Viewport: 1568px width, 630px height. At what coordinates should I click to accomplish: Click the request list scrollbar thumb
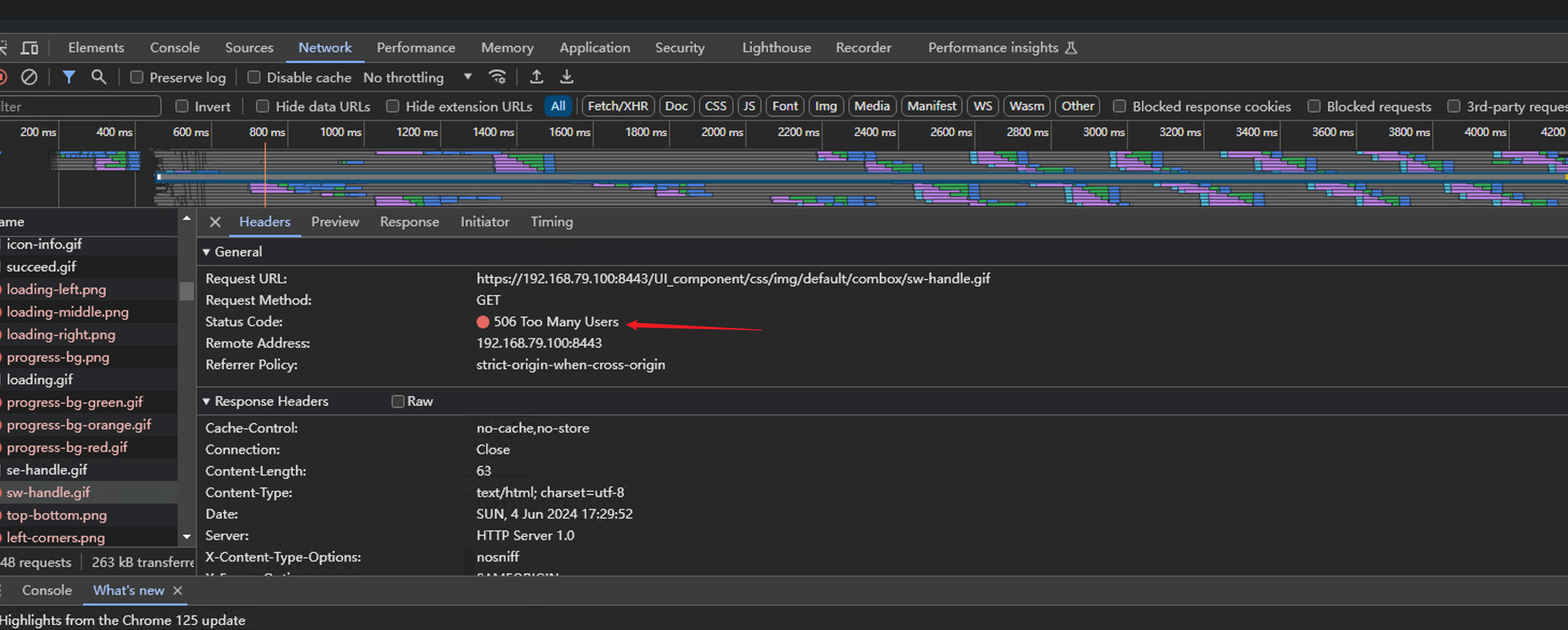coord(187,291)
